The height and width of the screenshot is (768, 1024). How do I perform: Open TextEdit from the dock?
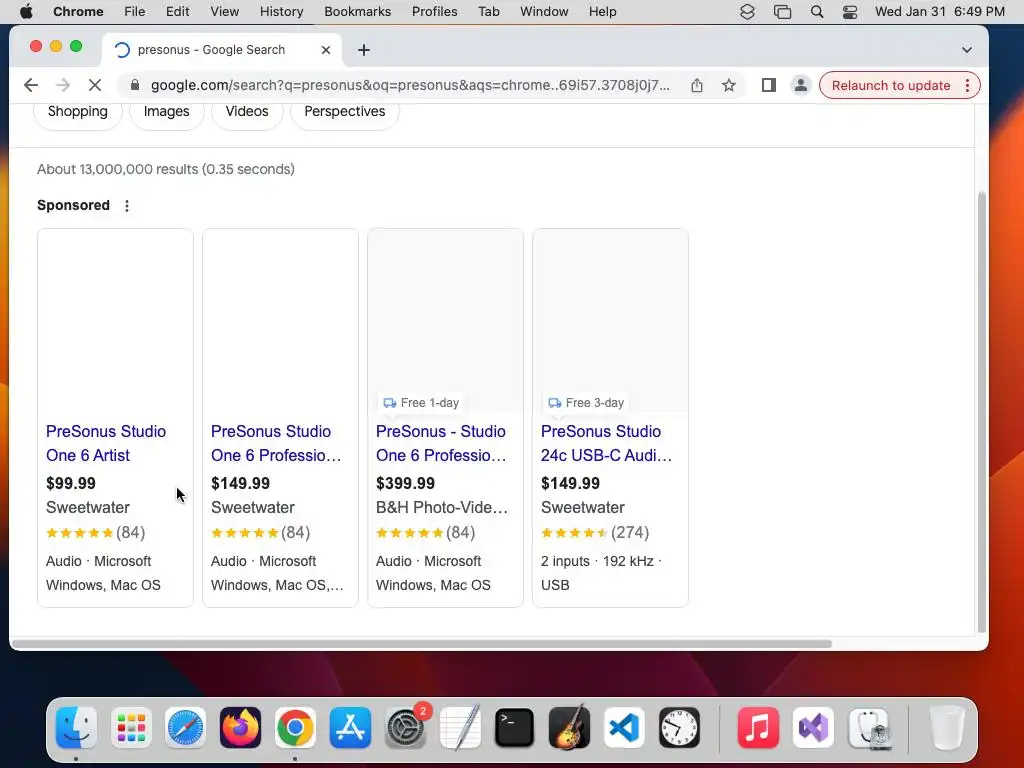[460, 728]
